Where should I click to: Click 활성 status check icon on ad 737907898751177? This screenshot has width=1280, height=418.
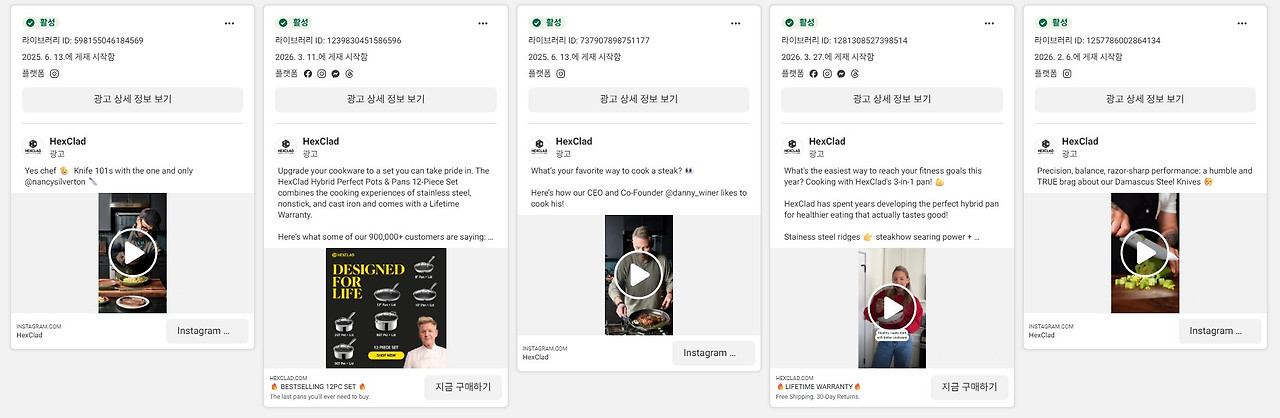coord(535,22)
